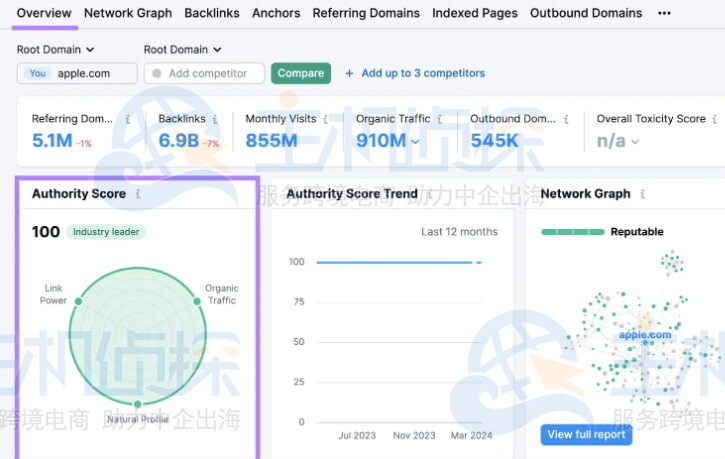Switch to the Backlinks tab
The height and width of the screenshot is (459, 725).
tap(212, 13)
